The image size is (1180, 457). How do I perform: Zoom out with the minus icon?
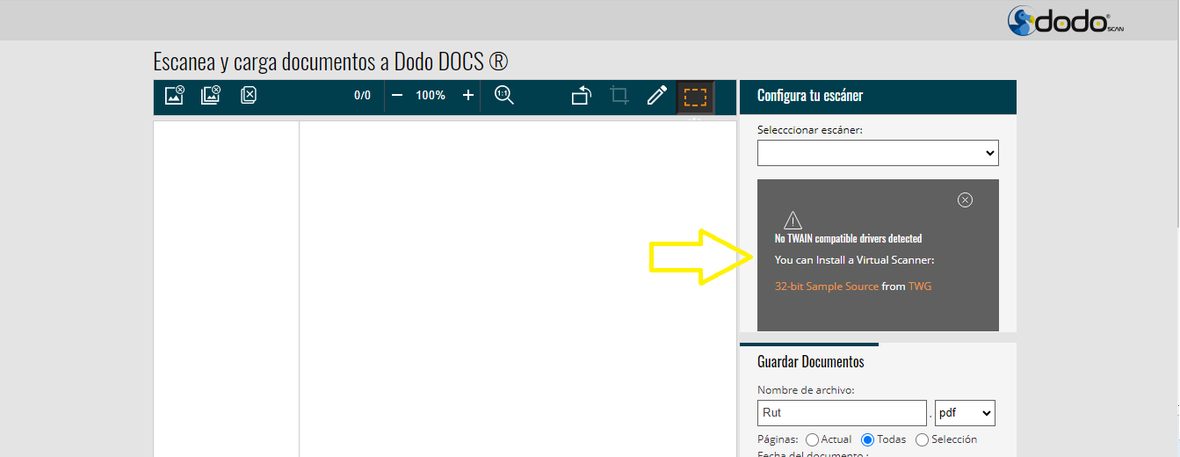(x=397, y=96)
